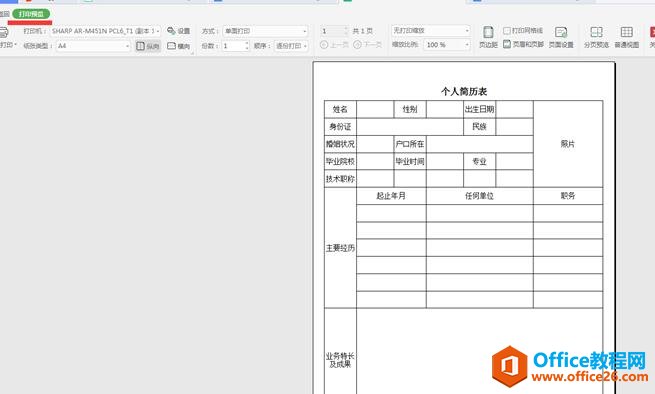The width and height of the screenshot is (655, 394).
Task: Click the 任何单位 column header
Action: coord(480,196)
